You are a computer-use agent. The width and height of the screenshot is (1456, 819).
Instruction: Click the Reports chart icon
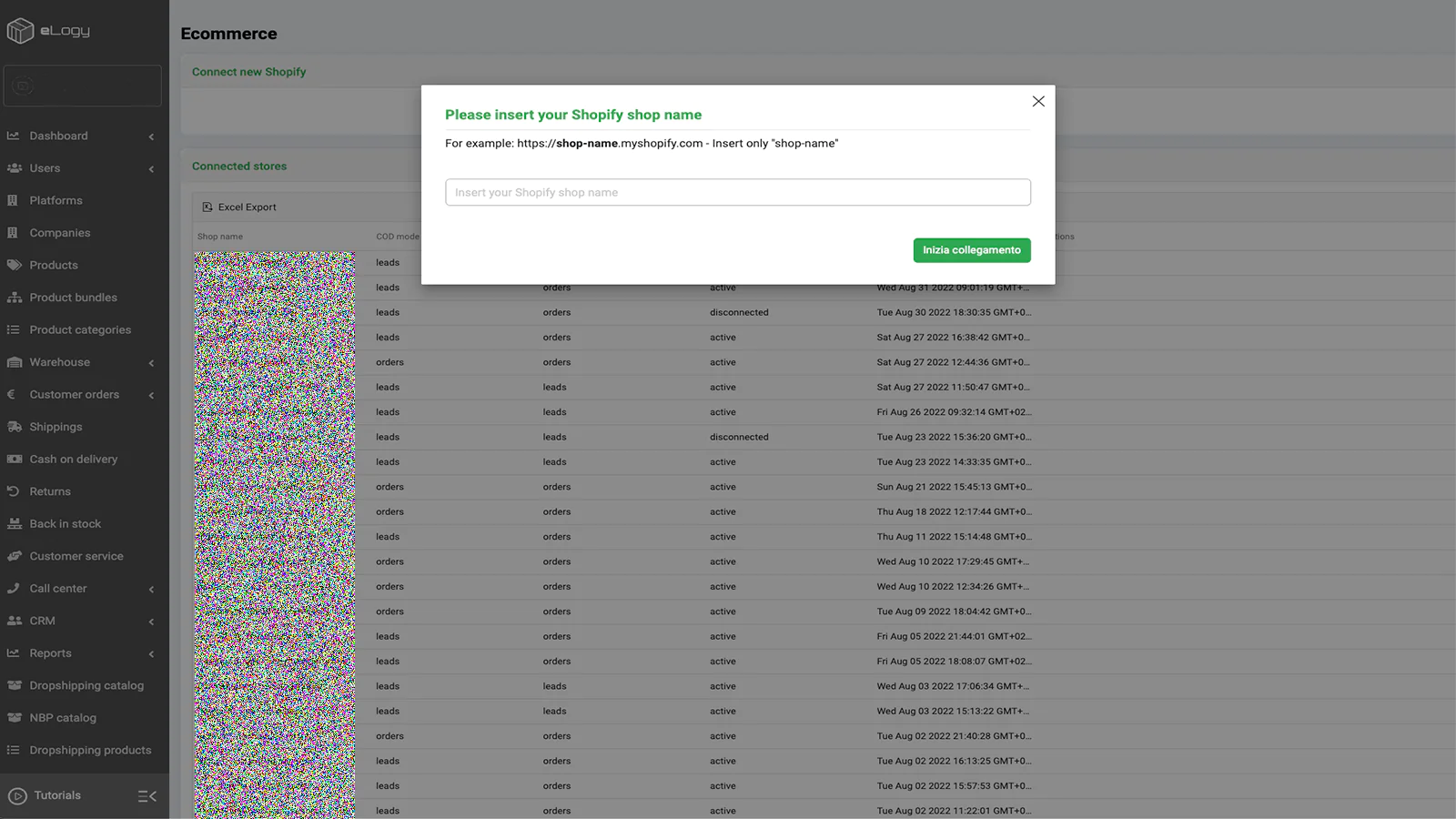tap(14, 652)
